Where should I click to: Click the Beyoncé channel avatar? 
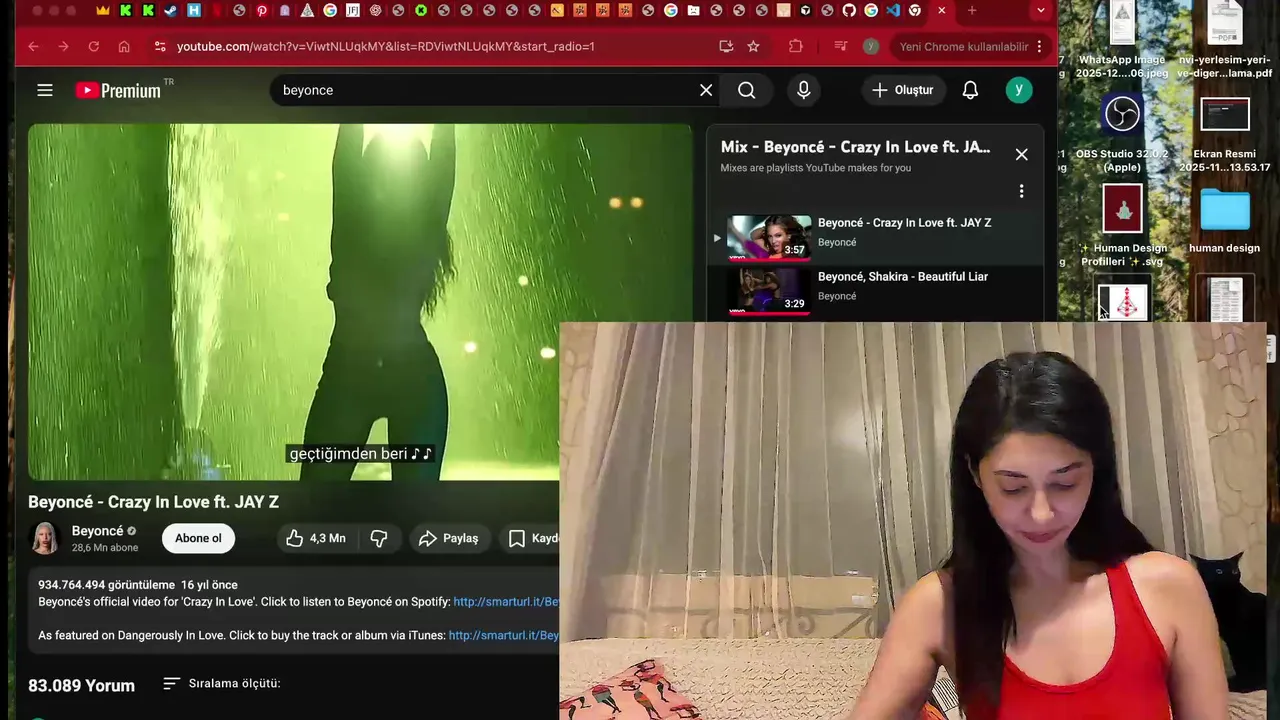[x=45, y=538]
